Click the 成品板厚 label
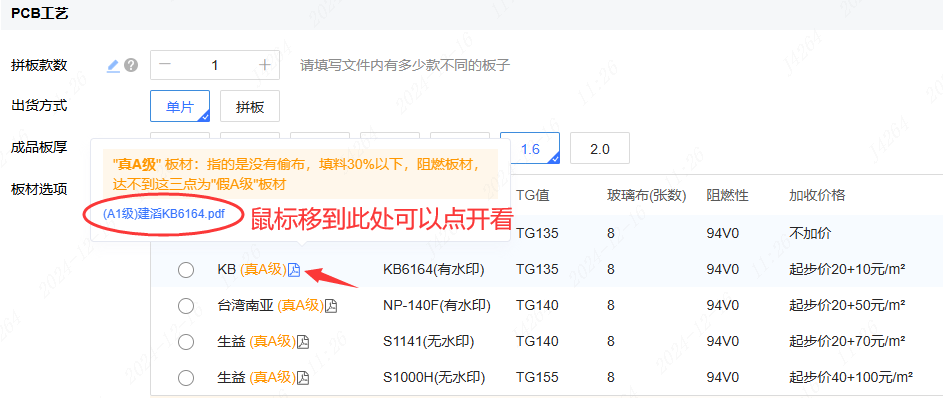 (x=39, y=147)
